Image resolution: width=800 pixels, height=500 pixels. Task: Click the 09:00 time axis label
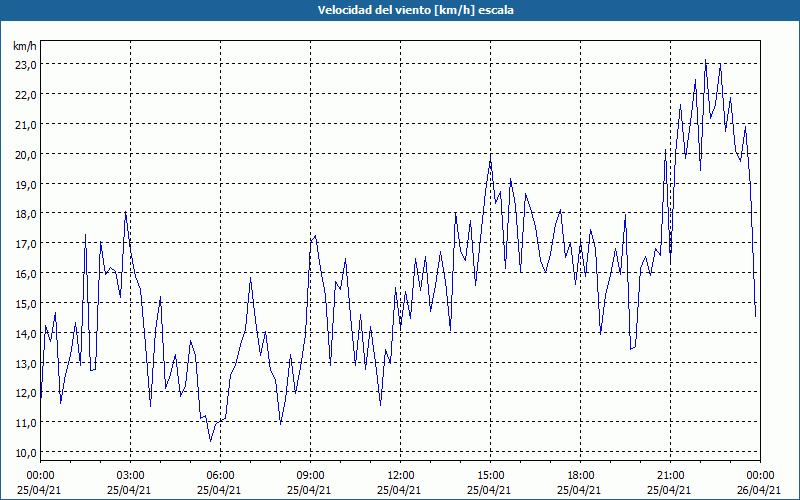(310, 476)
